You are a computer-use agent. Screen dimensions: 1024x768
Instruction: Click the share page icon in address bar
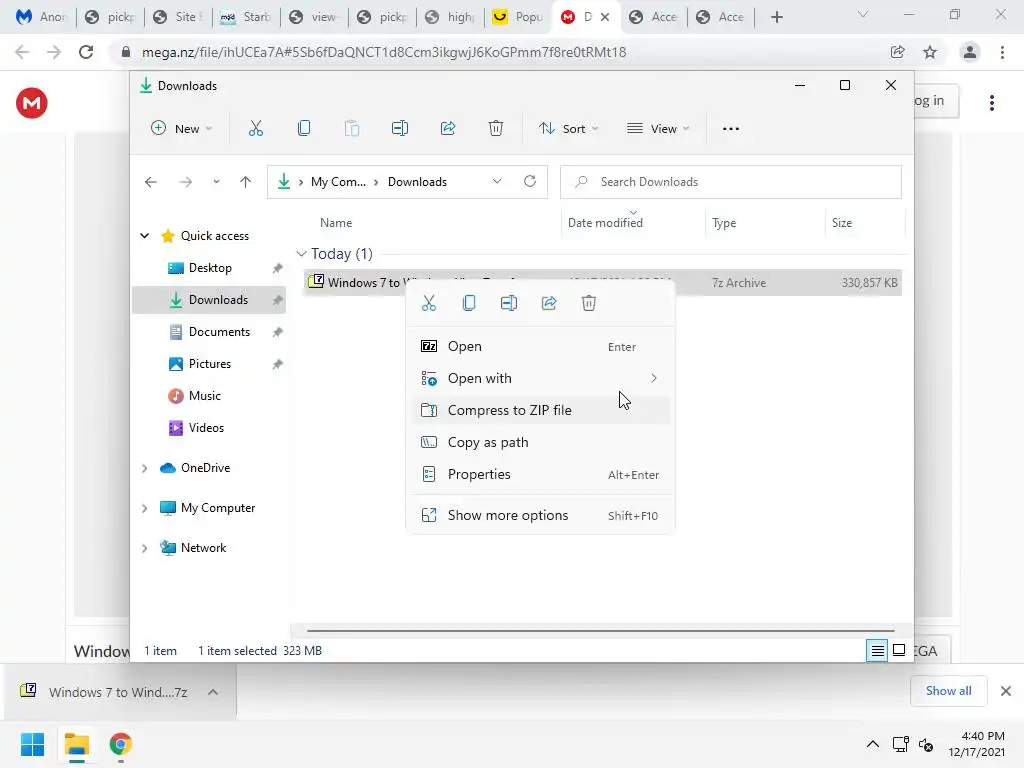tap(897, 52)
